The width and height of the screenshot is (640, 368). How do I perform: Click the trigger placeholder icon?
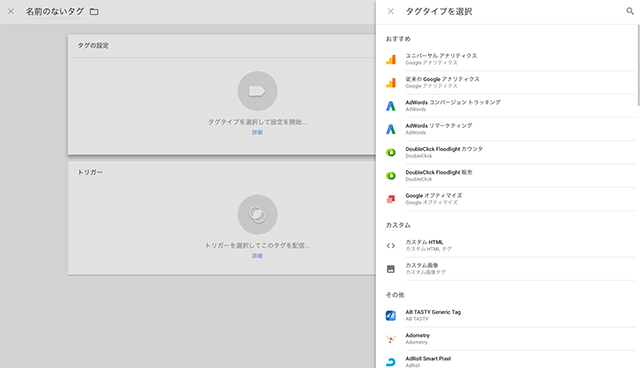258,215
